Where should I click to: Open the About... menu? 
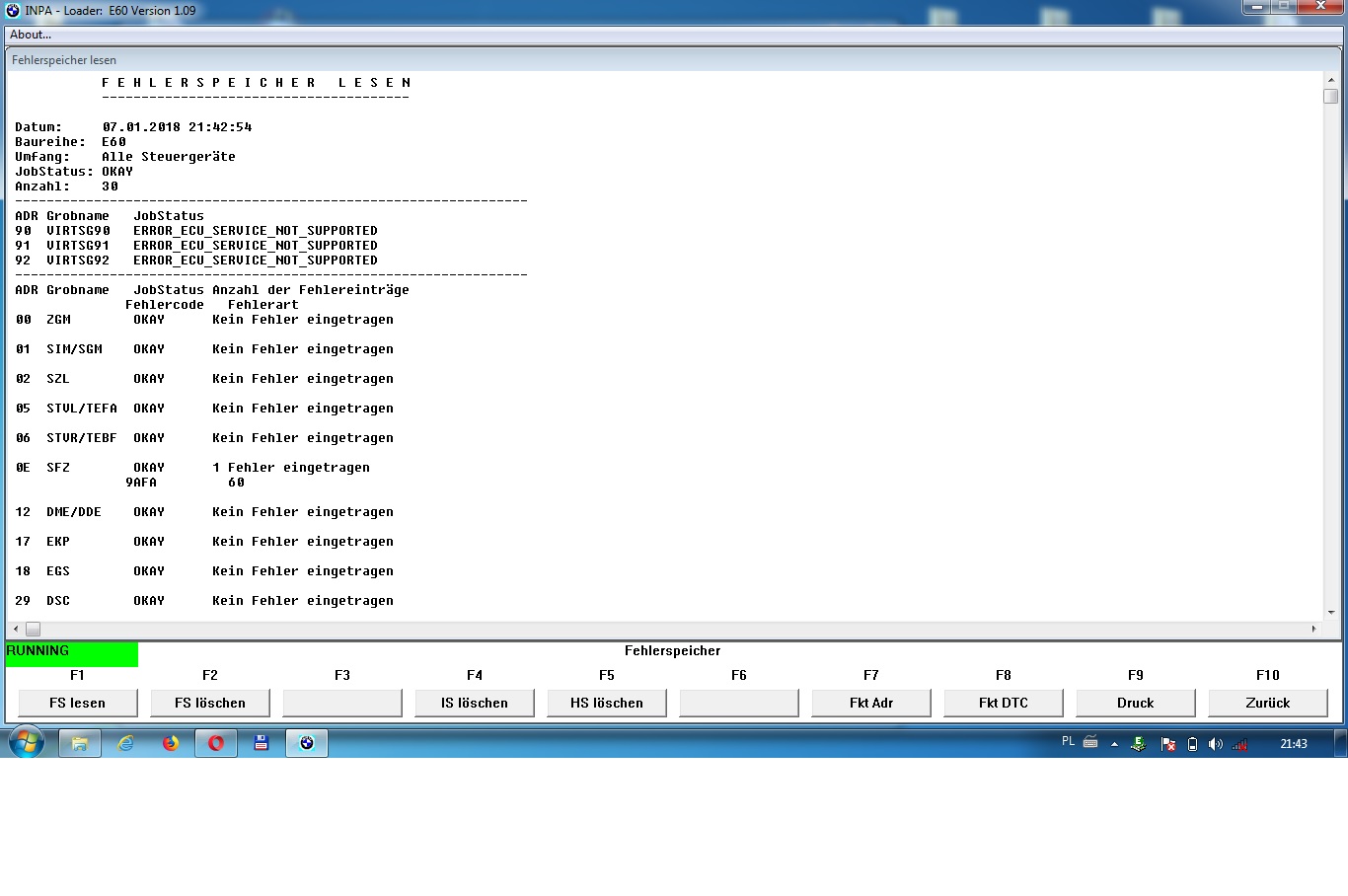click(x=31, y=35)
